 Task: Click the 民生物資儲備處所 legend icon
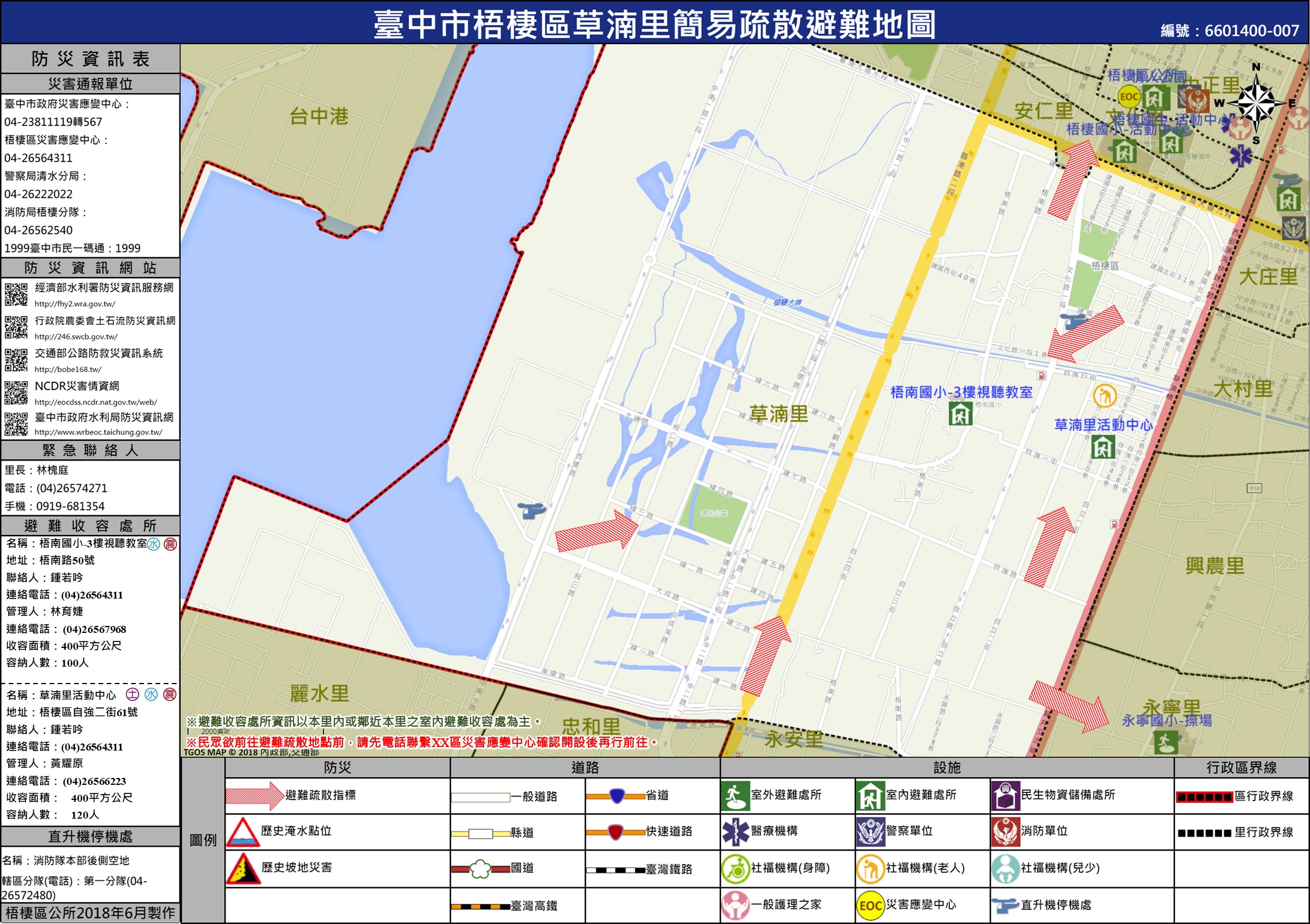pos(1005,796)
